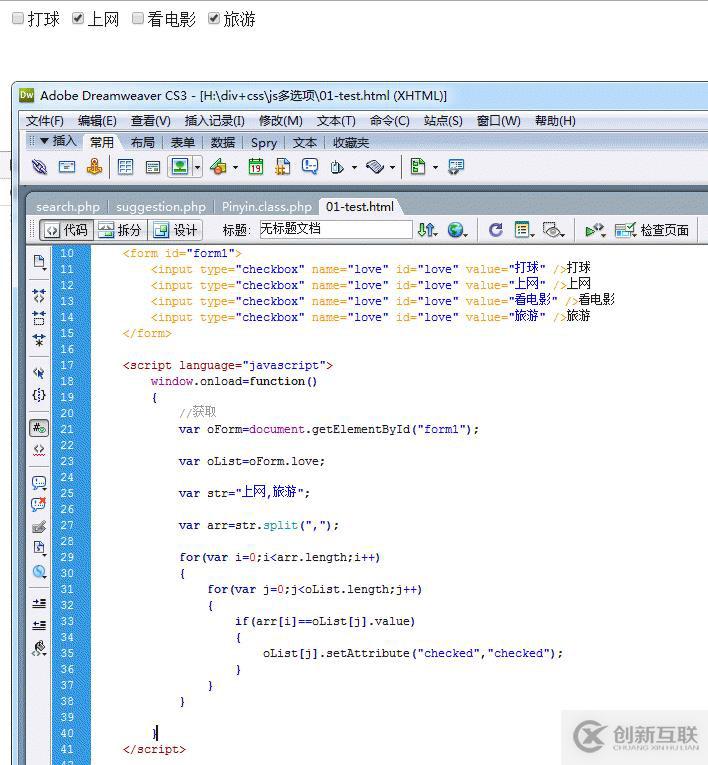Open the View Options dropdown
This screenshot has height=765, width=708.
tap(525, 230)
